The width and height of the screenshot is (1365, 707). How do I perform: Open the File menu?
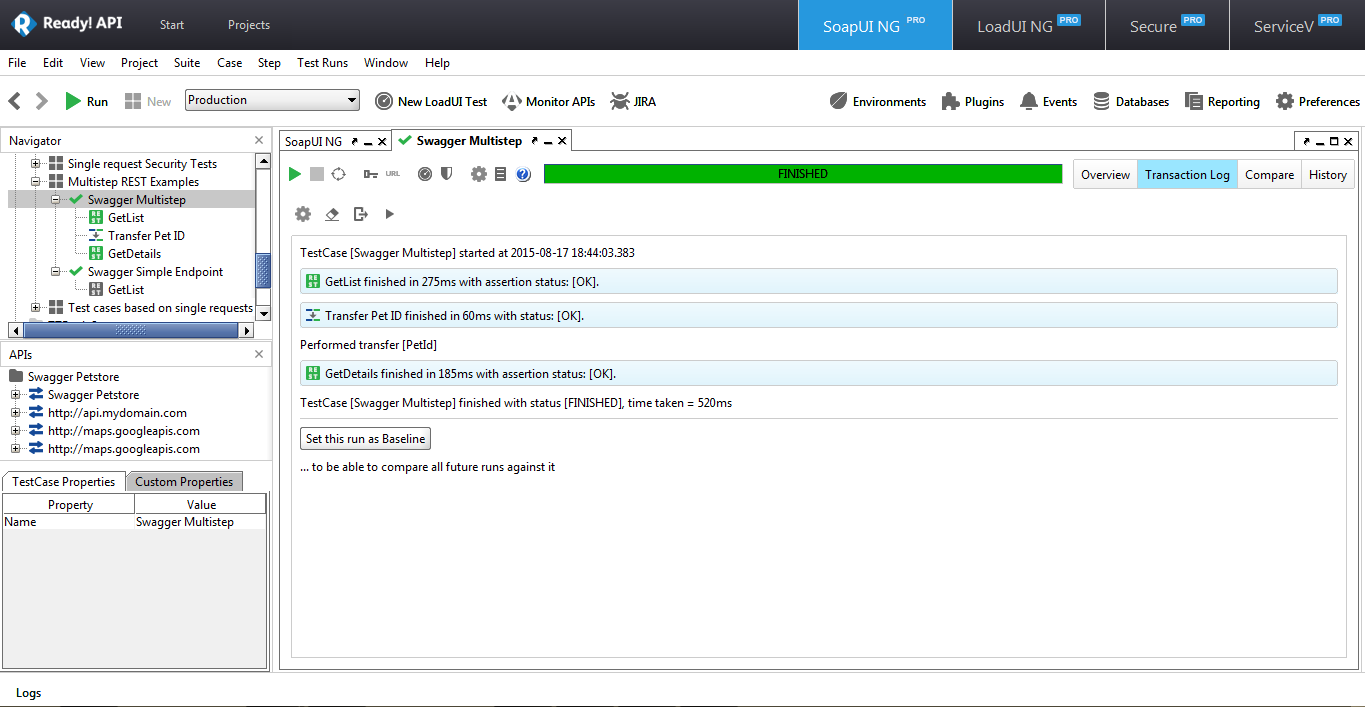pos(17,63)
